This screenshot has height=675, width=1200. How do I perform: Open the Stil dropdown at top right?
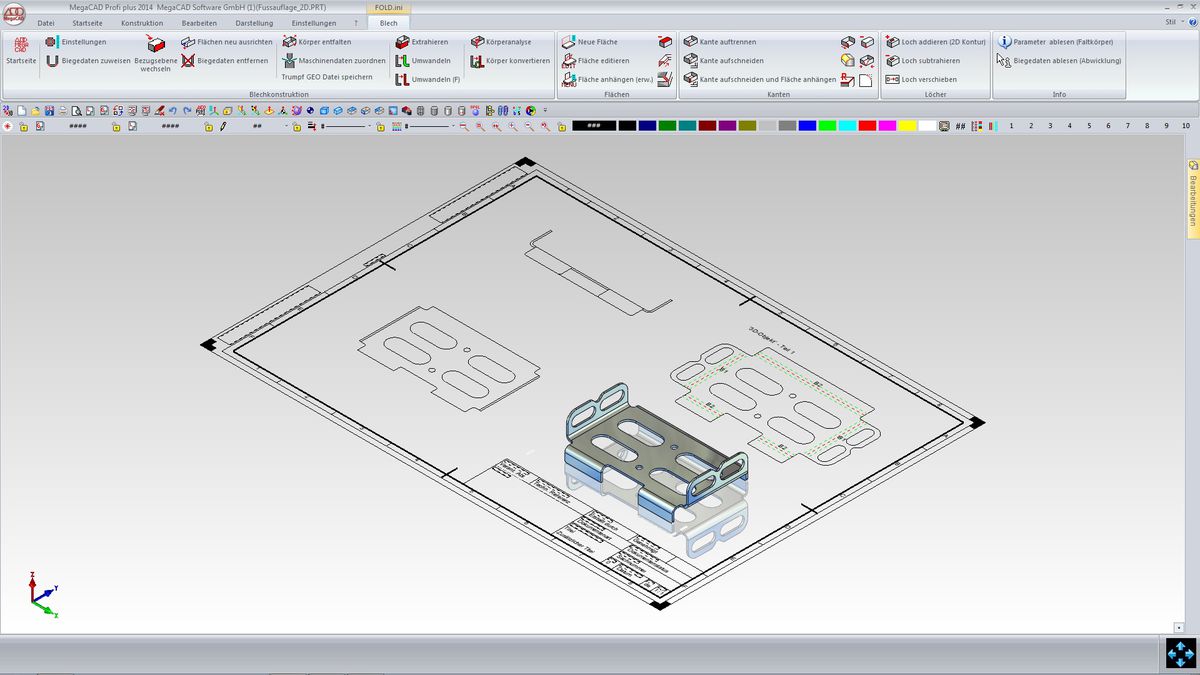pos(1172,22)
